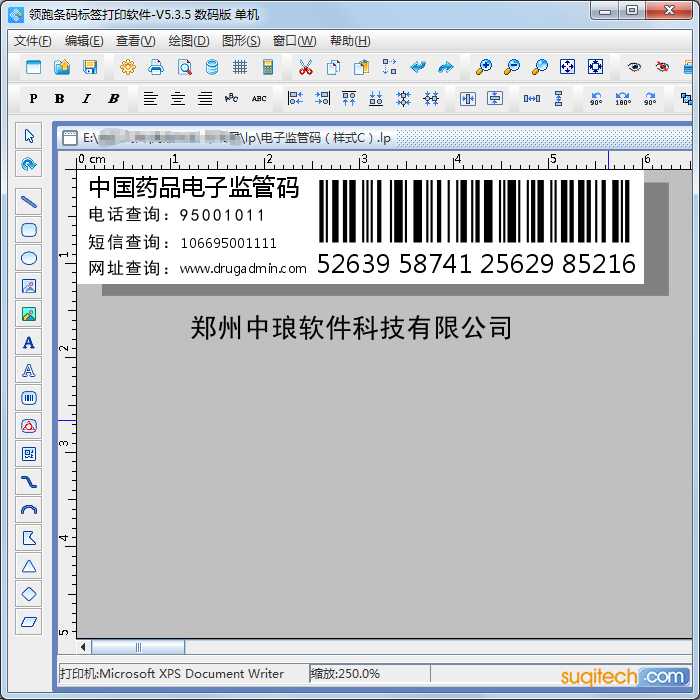
Task: Select the pointer arrow tool
Action: (x=29, y=136)
